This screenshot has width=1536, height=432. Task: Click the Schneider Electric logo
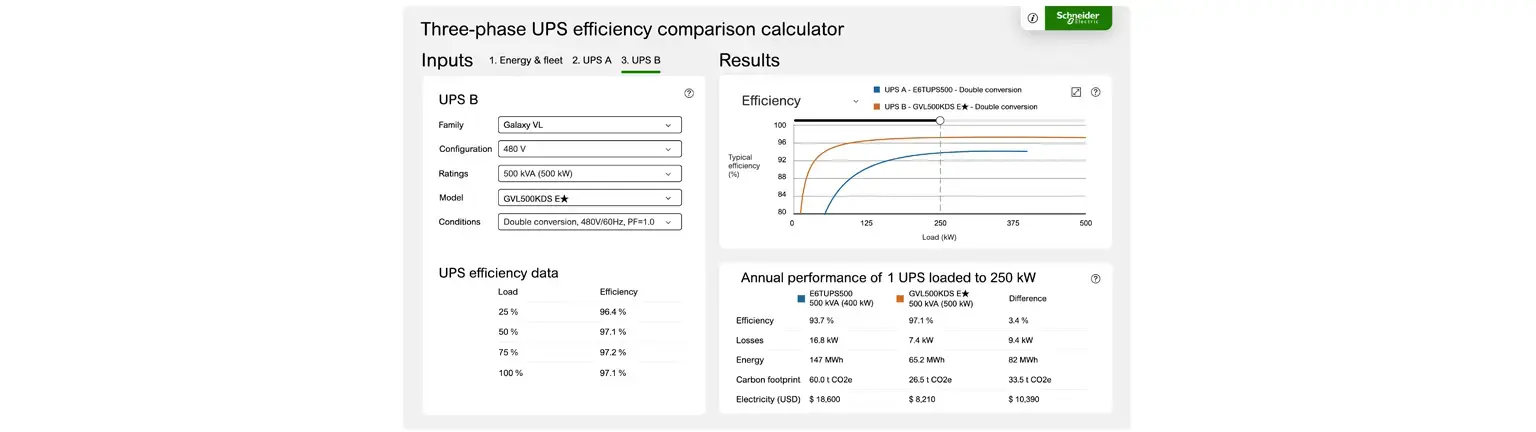coord(1078,17)
